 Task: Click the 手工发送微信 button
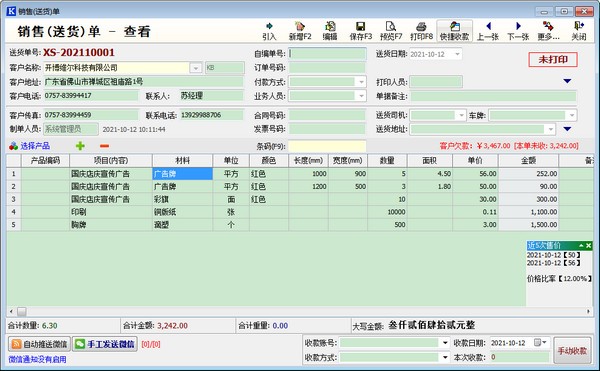click(x=105, y=344)
